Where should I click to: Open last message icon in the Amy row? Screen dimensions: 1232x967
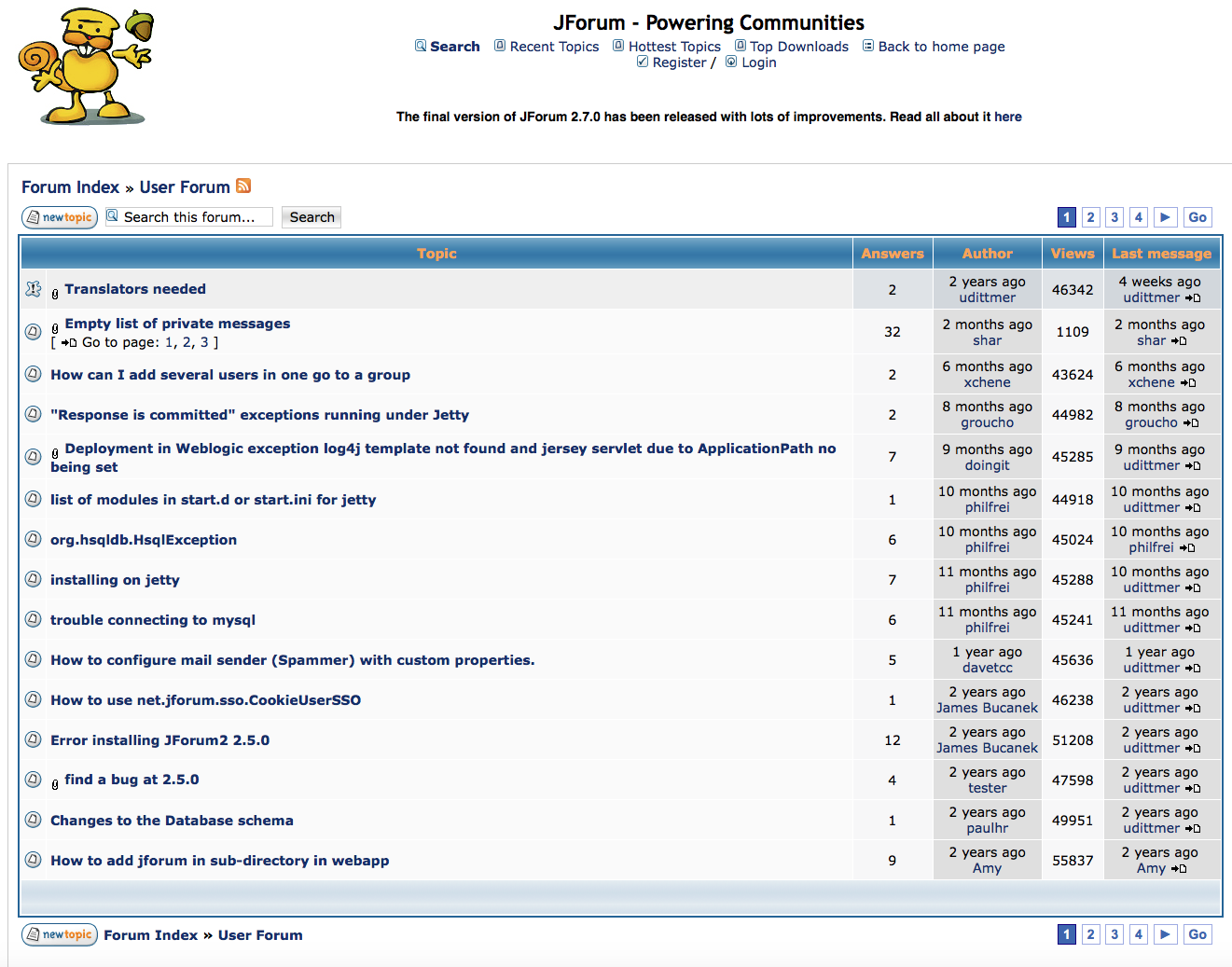[1179, 869]
